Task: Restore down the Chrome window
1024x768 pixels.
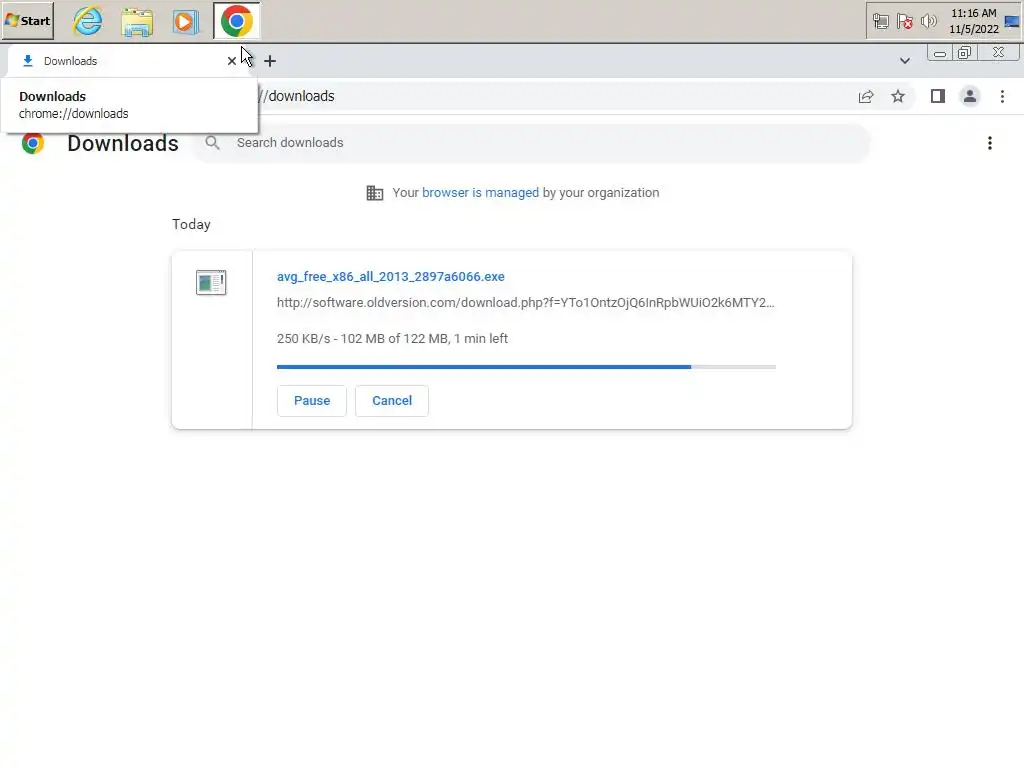Action: tap(965, 53)
